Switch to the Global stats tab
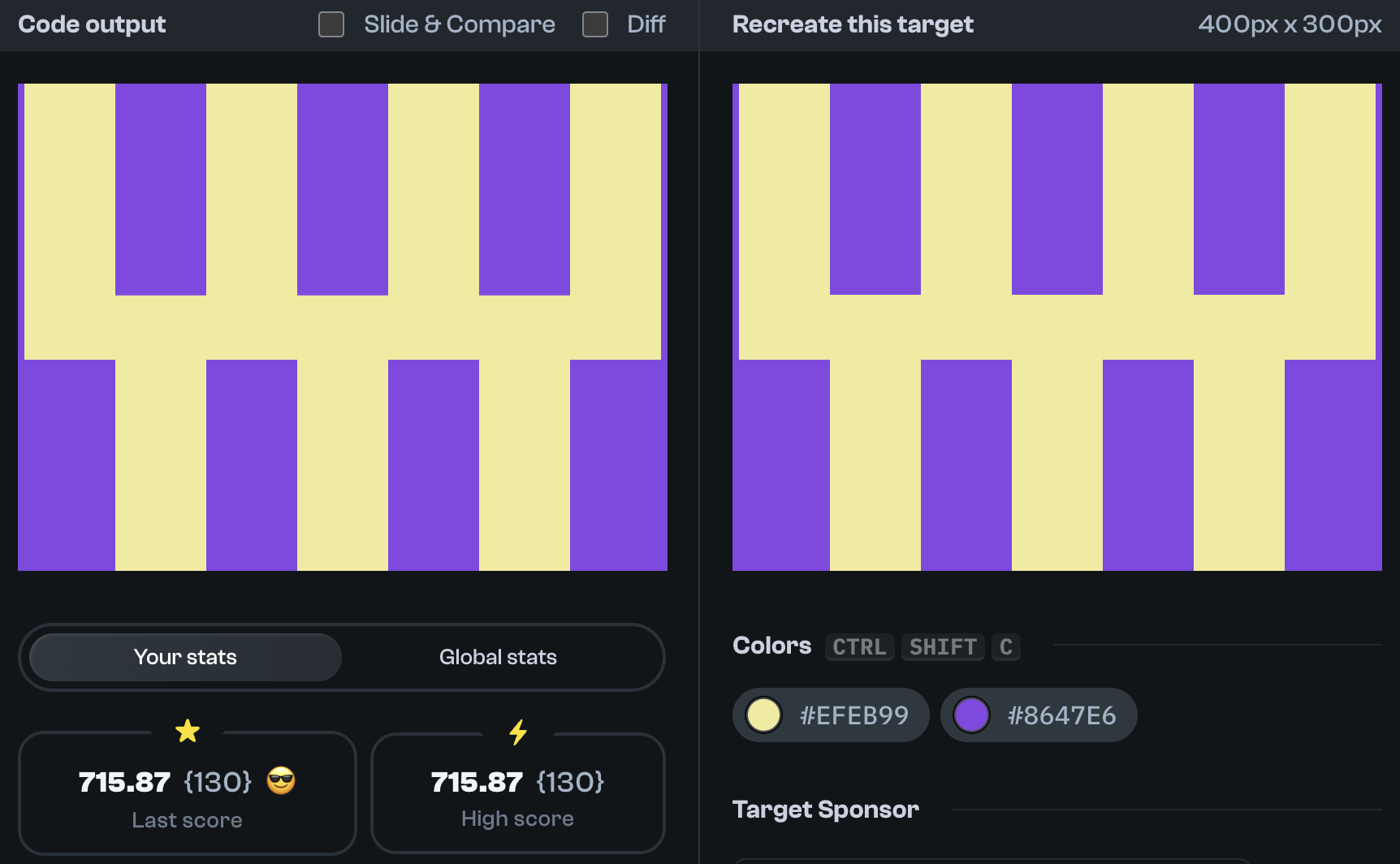1400x864 pixels. 498,657
